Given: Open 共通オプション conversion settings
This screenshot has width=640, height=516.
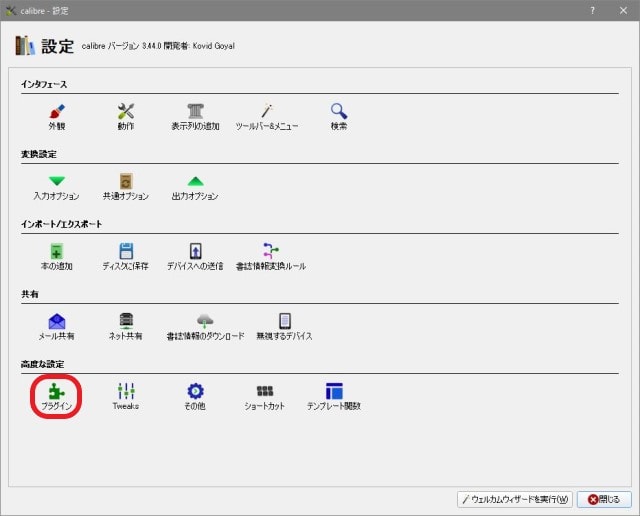Looking at the screenshot, I should click(x=126, y=187).
